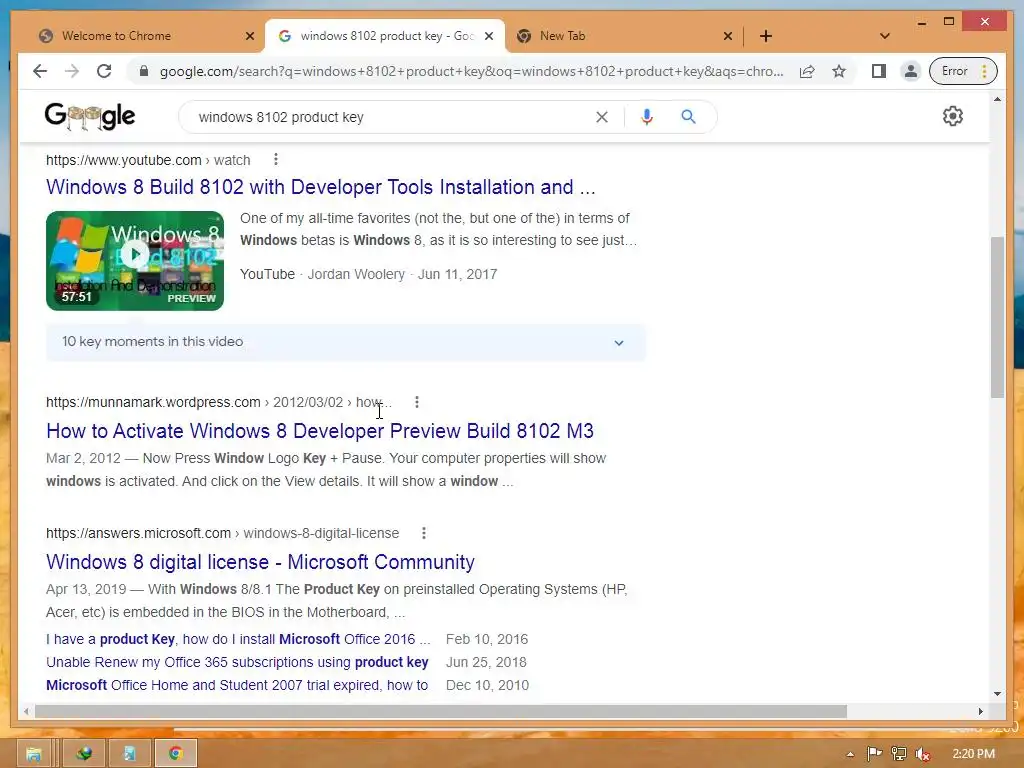The image size is (1024, 768).
Task: Show hidden system tray icons
Action: pos(850,754)
